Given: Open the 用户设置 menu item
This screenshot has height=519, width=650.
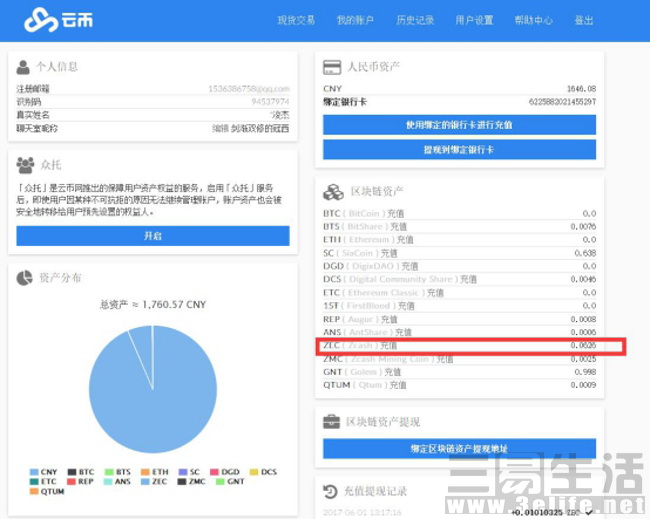Looking at the screenshot, I should pos(474,20).
